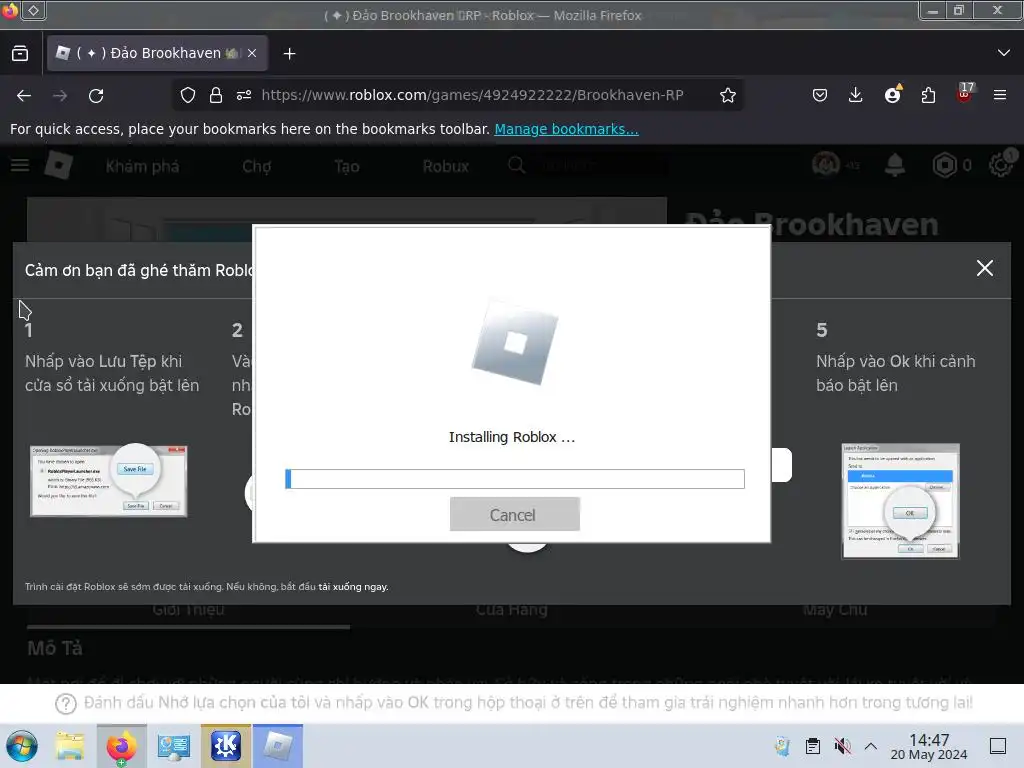Open Khám phá menu item
Screen dimensions: 1024x768
[x=142, y=167]
